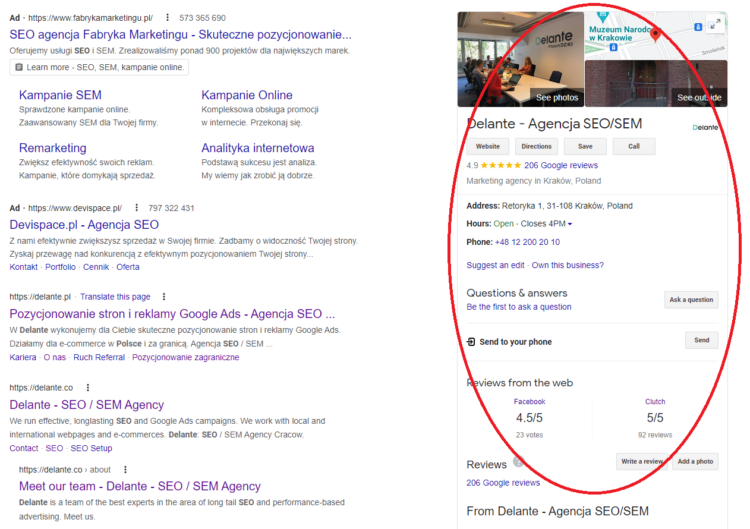Click the five-star rating graphic
750x529 pixels.
[500, 165]
